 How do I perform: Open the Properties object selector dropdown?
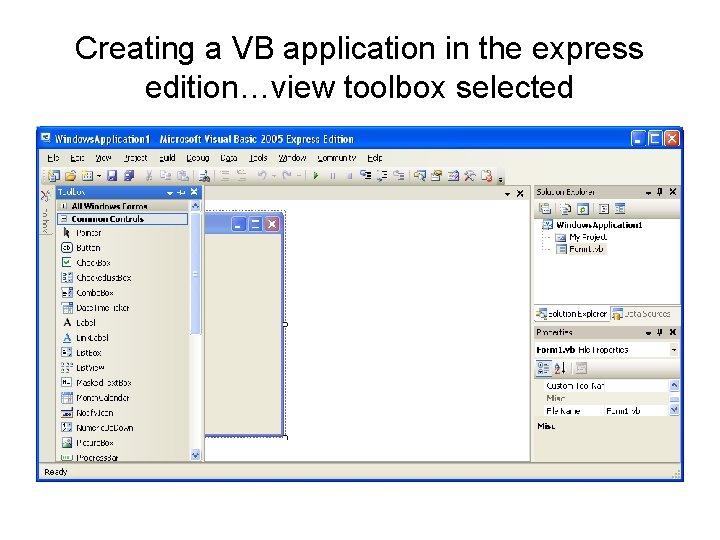674,350
